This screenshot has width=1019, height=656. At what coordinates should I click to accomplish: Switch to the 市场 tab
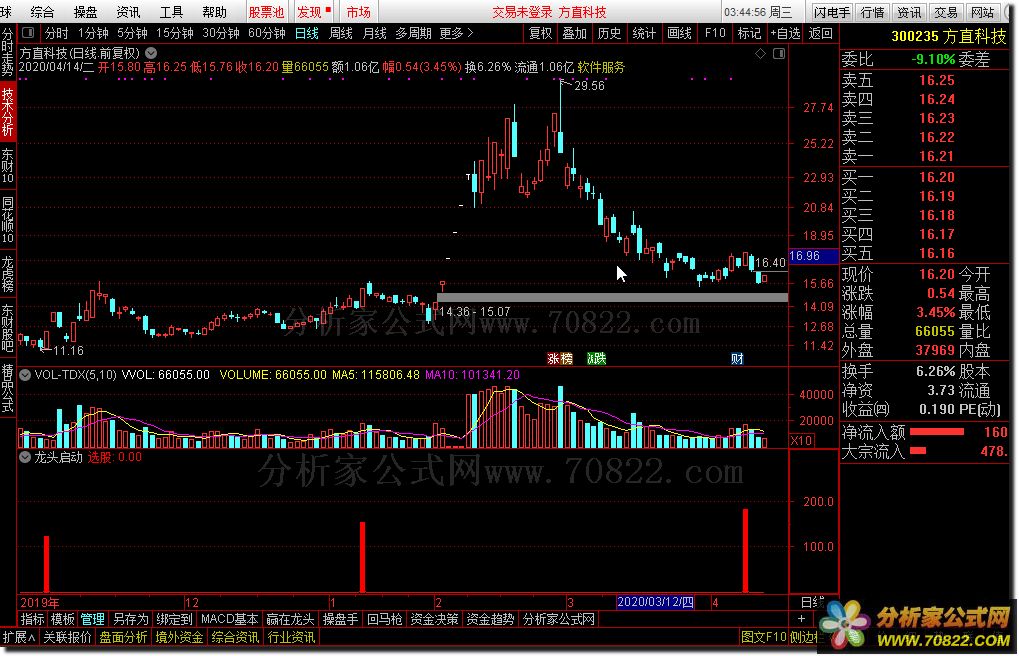click(358, 12)
